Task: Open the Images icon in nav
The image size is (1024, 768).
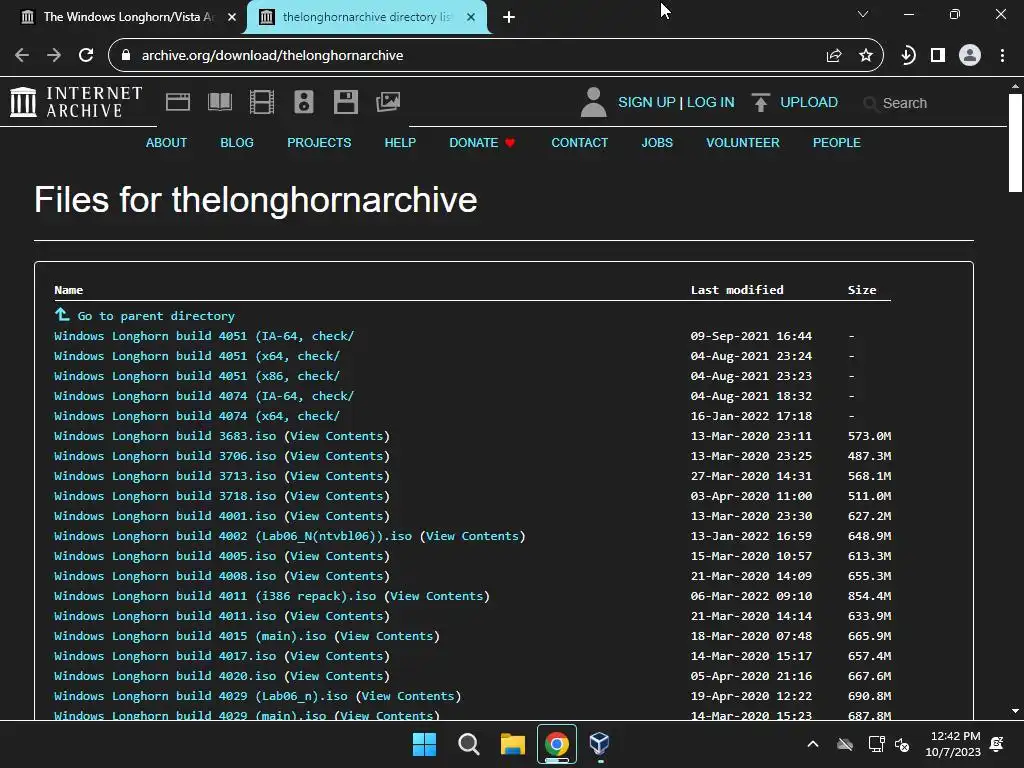Action: point(388,102)
